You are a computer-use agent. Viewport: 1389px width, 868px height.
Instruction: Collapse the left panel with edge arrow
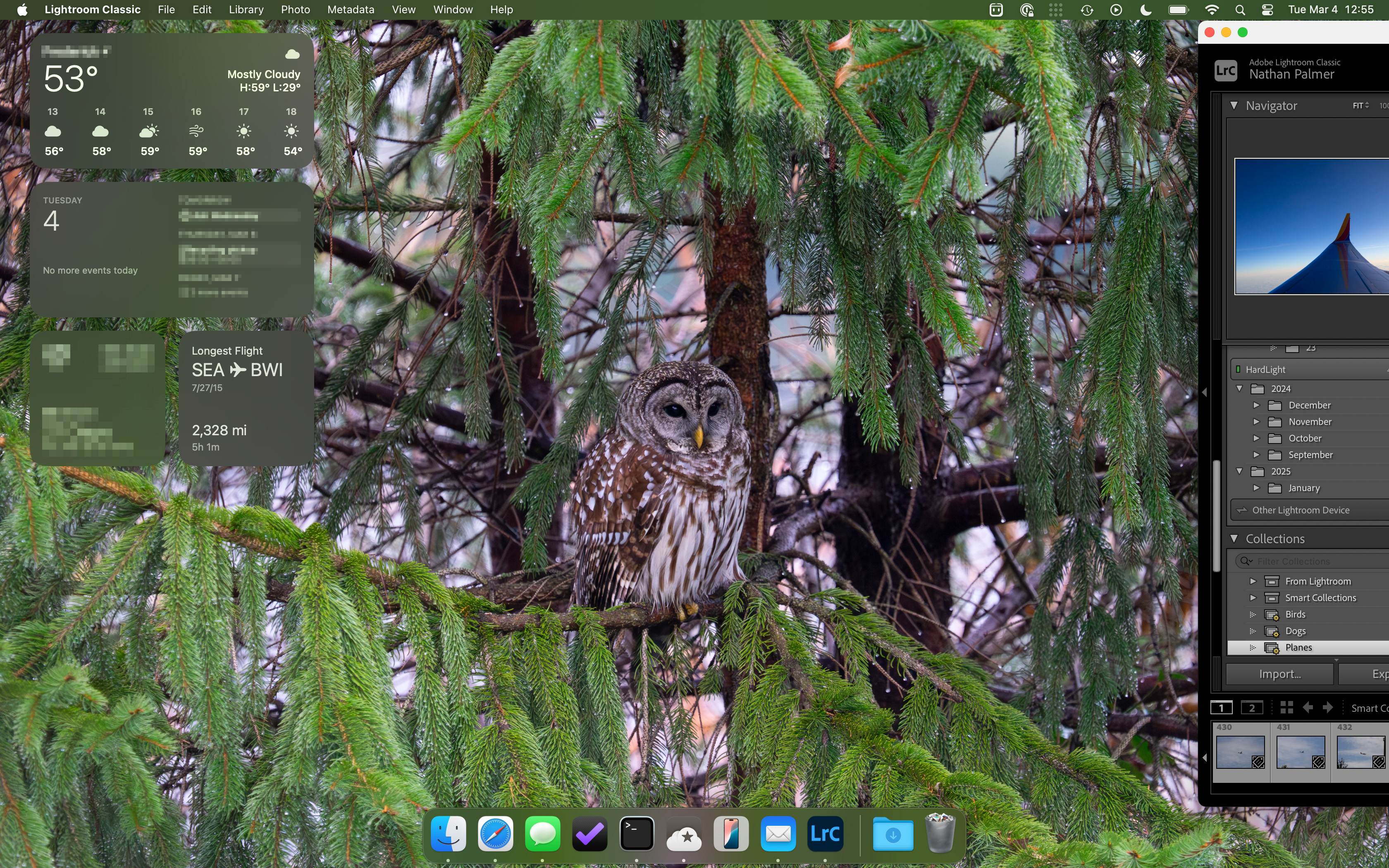(x=1205, y=392)
